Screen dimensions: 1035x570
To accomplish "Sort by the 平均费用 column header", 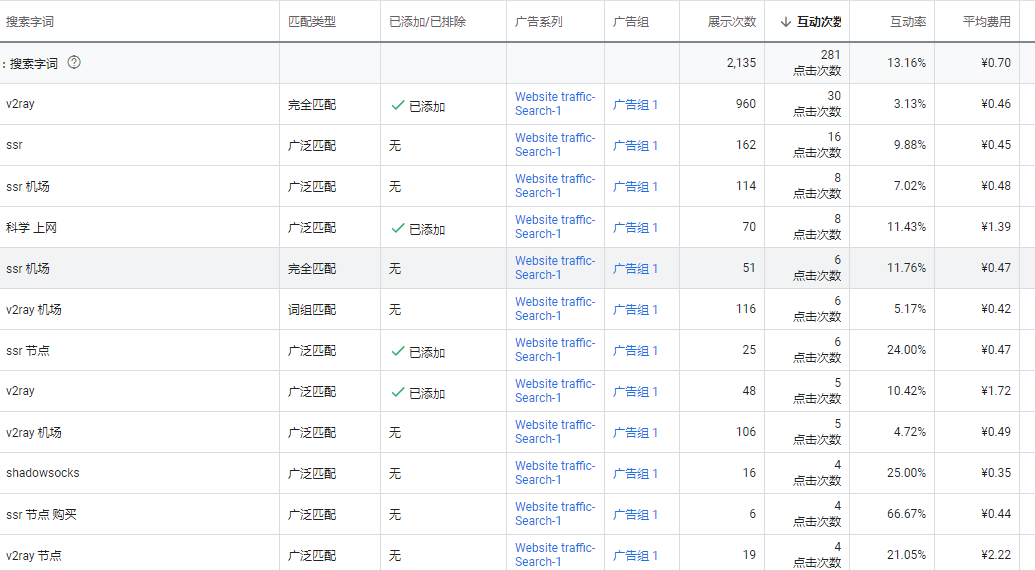I will 987,22.
